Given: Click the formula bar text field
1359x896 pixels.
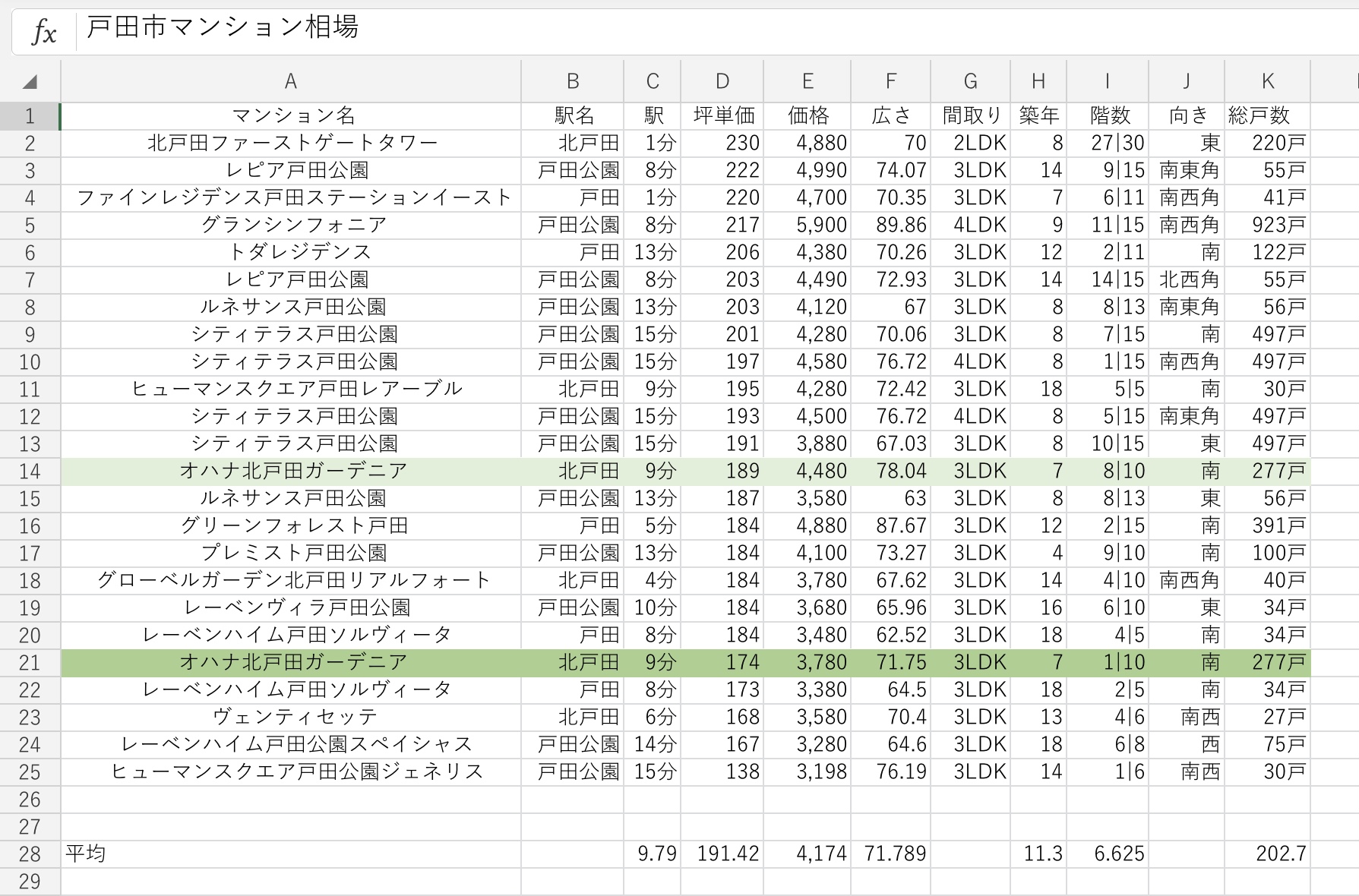Looking at the screenshot, I should (x=684, y=30).
